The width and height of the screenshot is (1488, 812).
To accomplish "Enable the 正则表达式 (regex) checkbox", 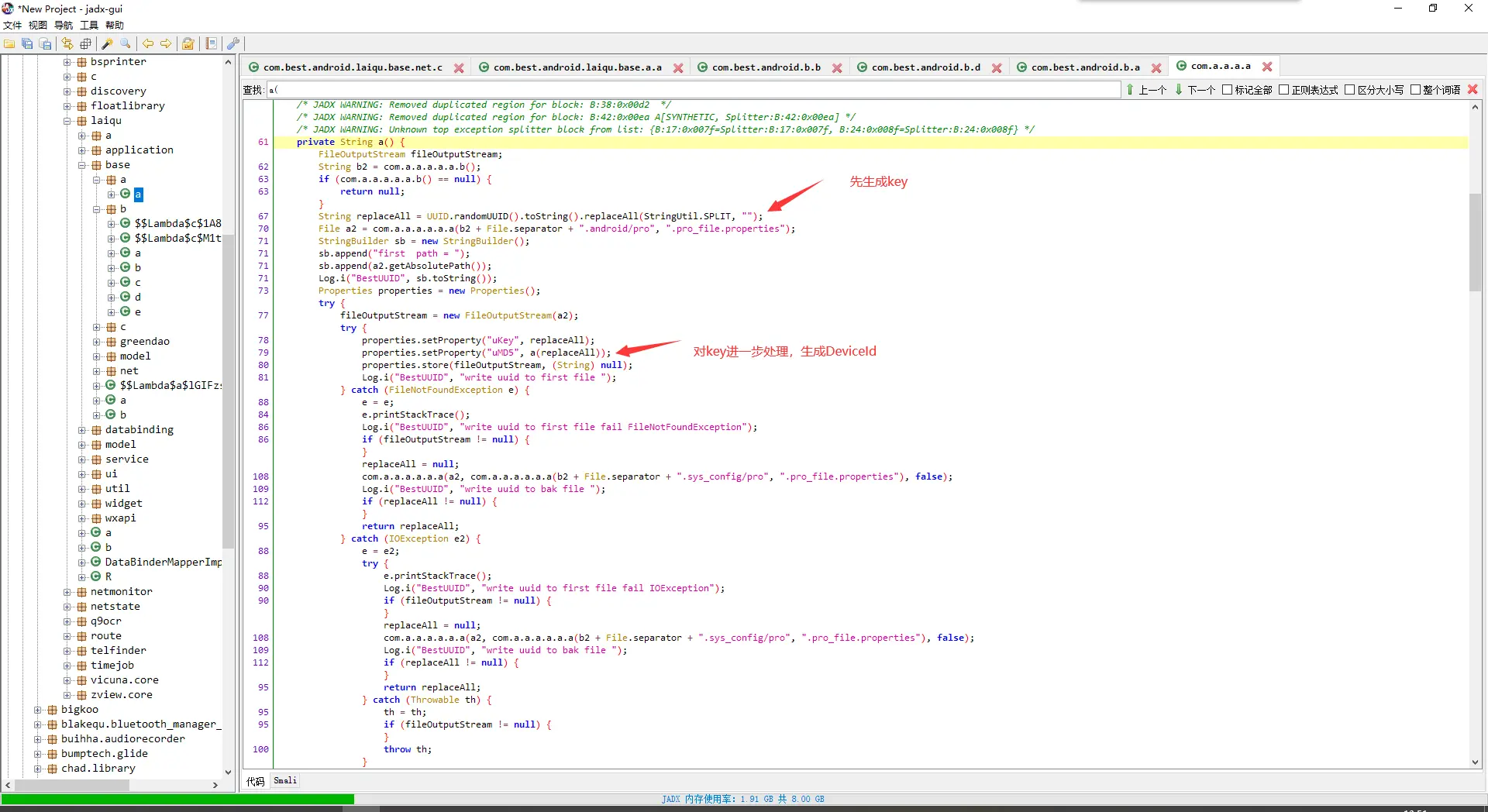I will tap(1284, 90).
